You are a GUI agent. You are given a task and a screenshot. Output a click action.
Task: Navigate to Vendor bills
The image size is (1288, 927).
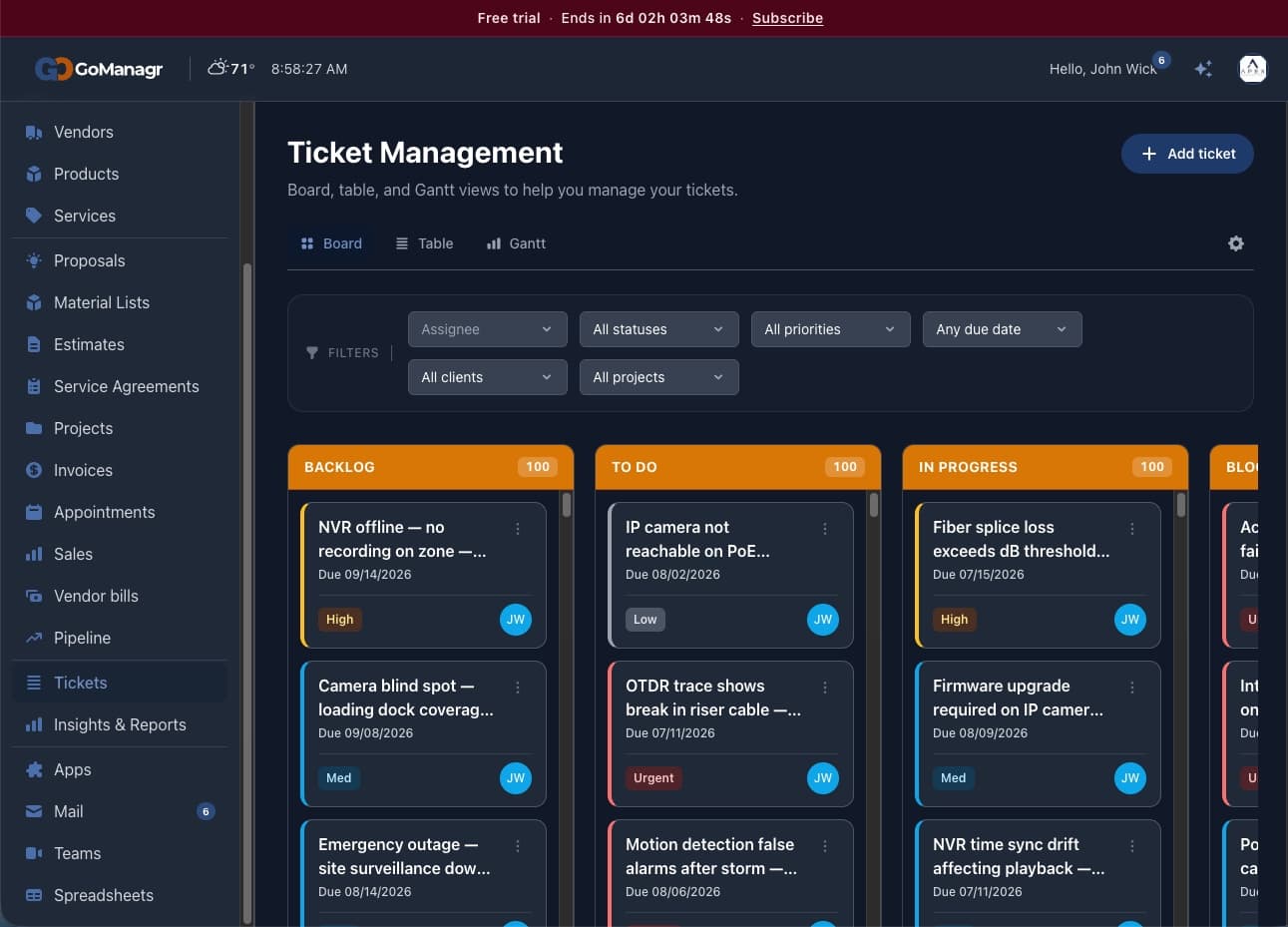tap(120, 596)
